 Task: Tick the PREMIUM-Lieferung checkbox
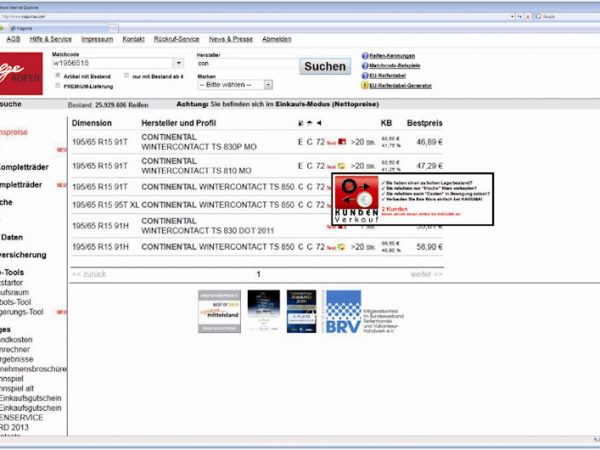(x=58, y=86)
